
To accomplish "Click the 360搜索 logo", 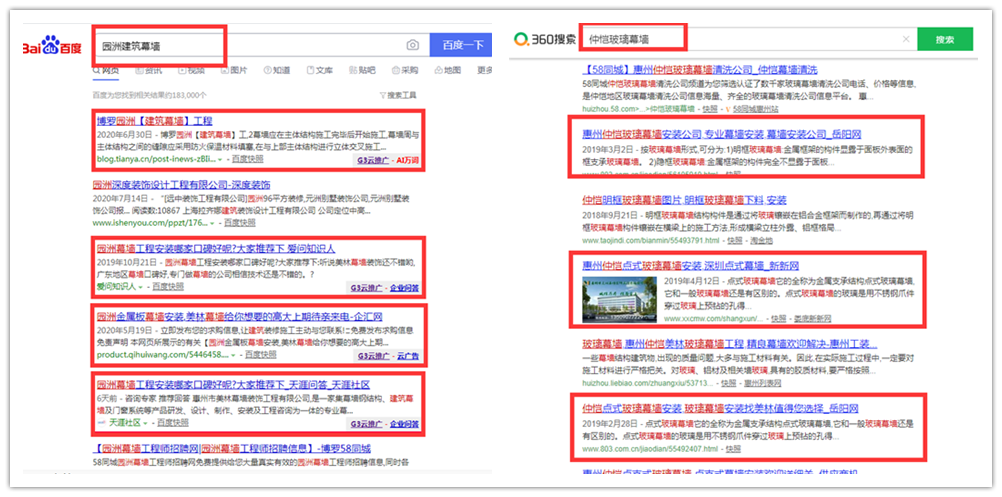I will coord(544,40).
